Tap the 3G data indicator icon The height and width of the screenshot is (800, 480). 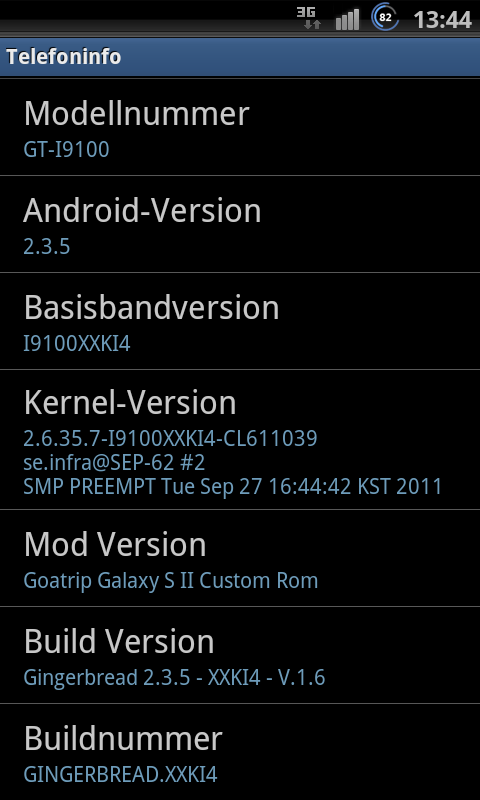coord(309,18)
